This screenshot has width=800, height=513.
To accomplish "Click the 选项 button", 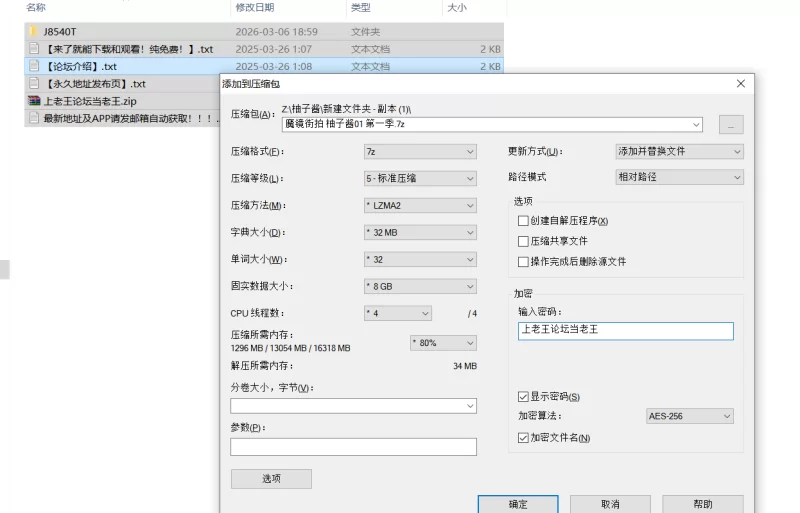I will (x=271, y=478).
